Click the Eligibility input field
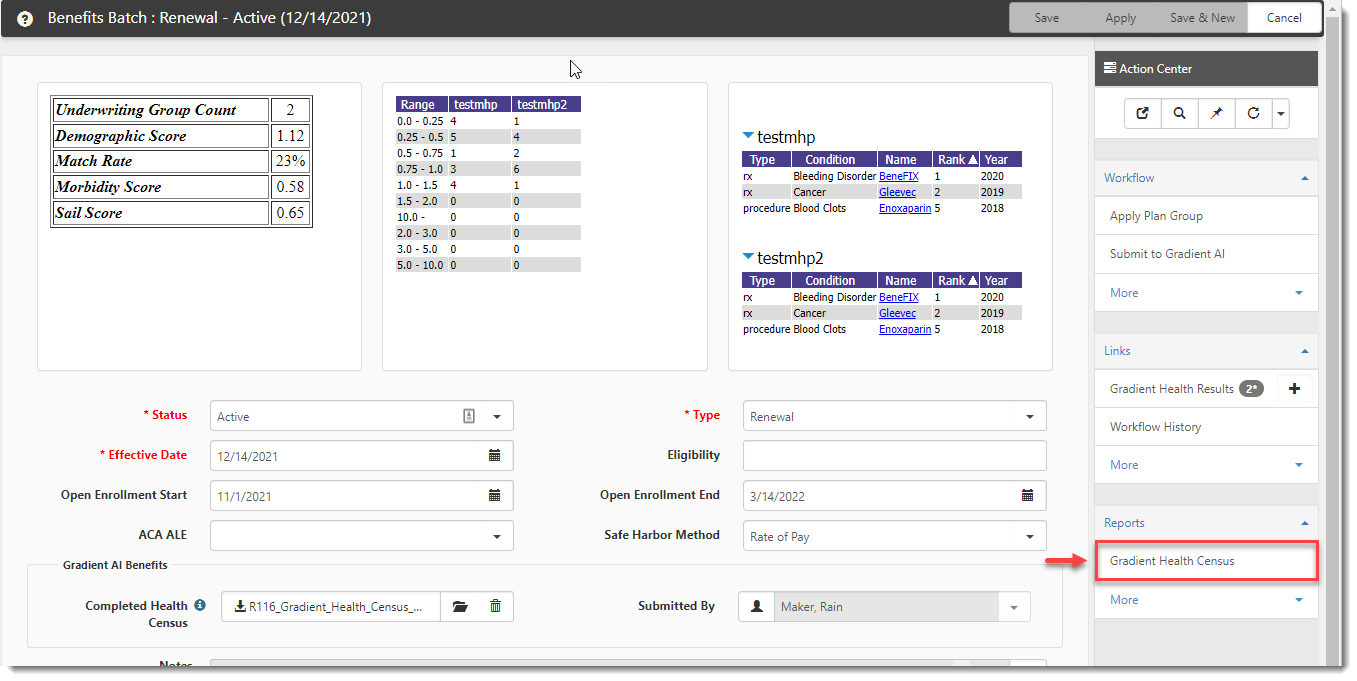The width and height of the screenshot is (1357, 681). pyautogui.click(x=894, y=456)
